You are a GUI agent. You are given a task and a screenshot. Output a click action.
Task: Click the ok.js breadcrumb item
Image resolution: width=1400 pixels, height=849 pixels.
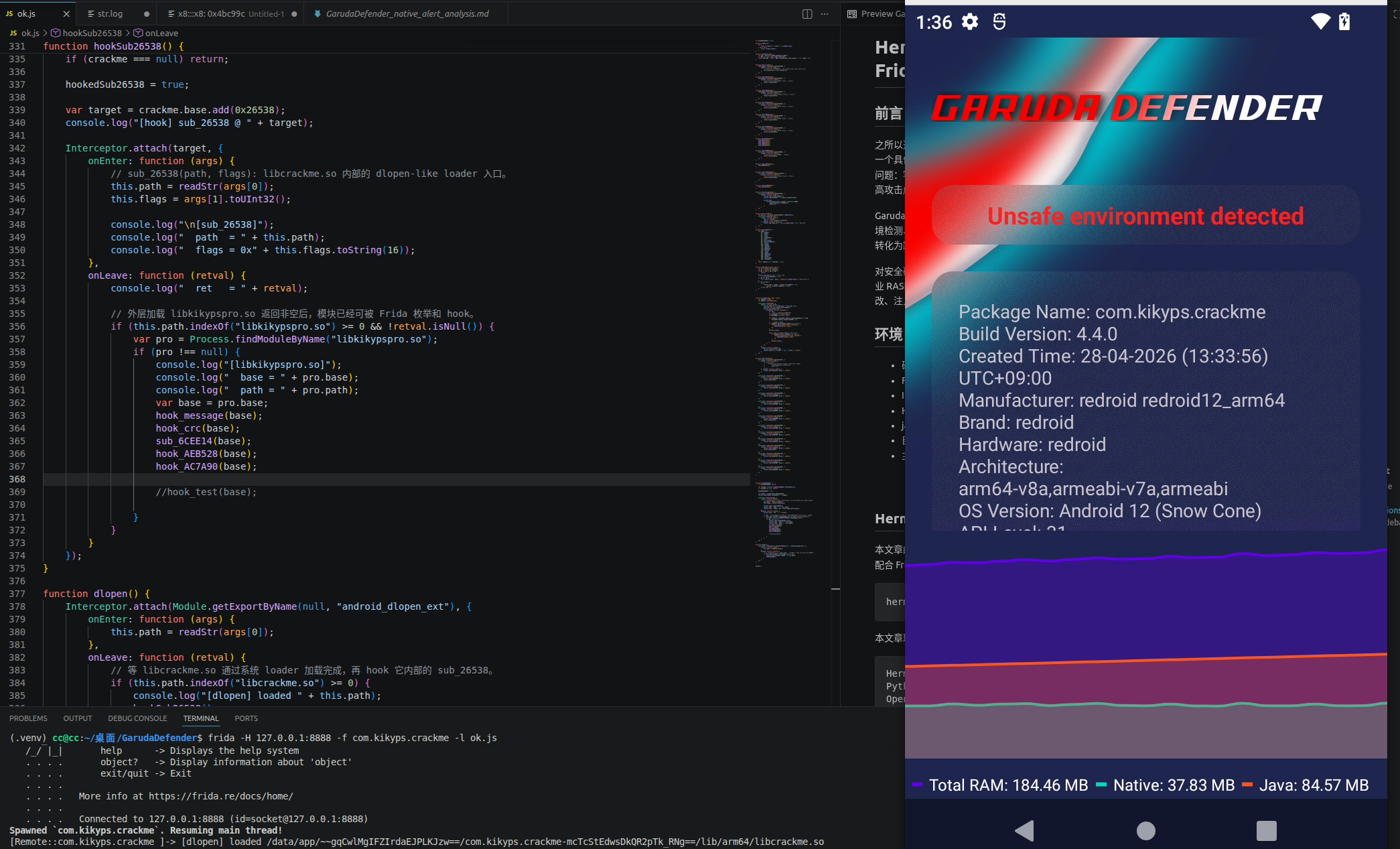coord(30,33)
